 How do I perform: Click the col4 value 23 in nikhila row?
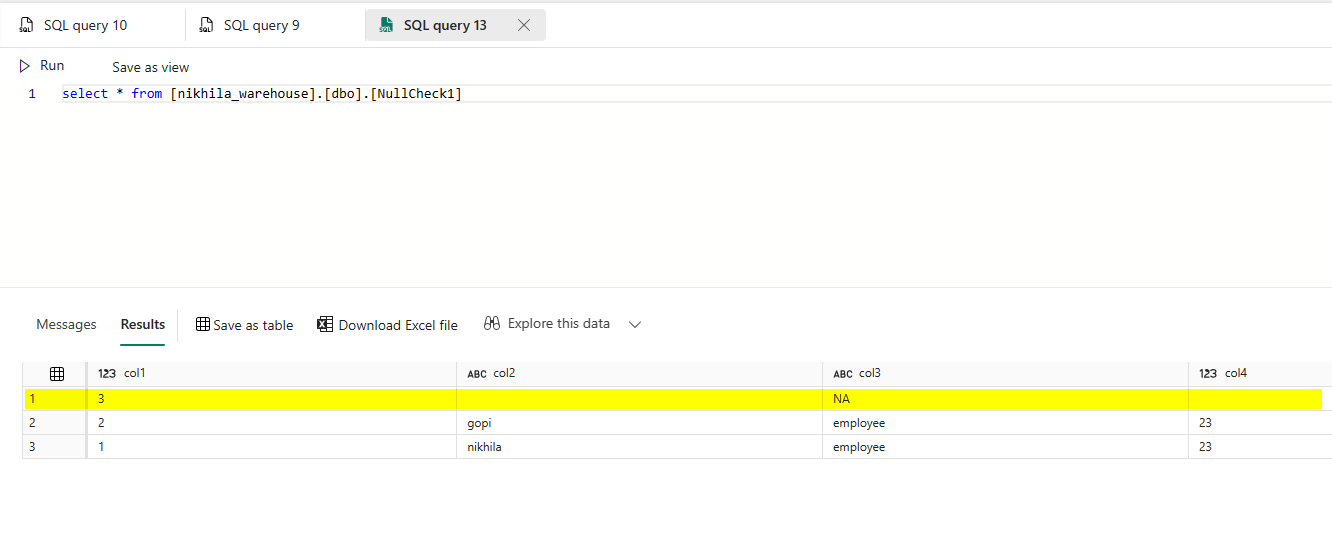pos(1260,447)
